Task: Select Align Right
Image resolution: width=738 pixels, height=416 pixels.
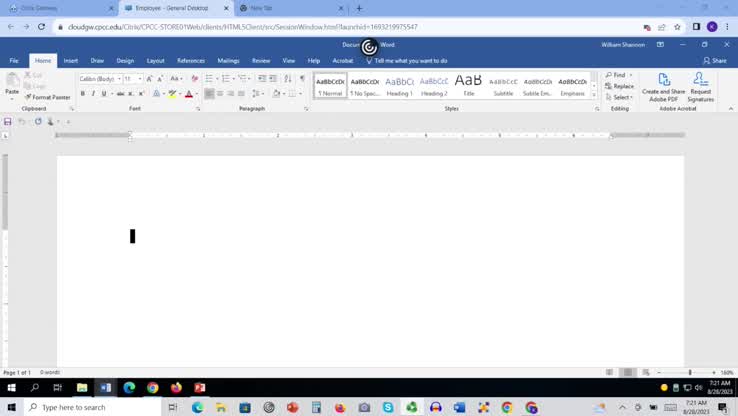Action: pos(231,94)
